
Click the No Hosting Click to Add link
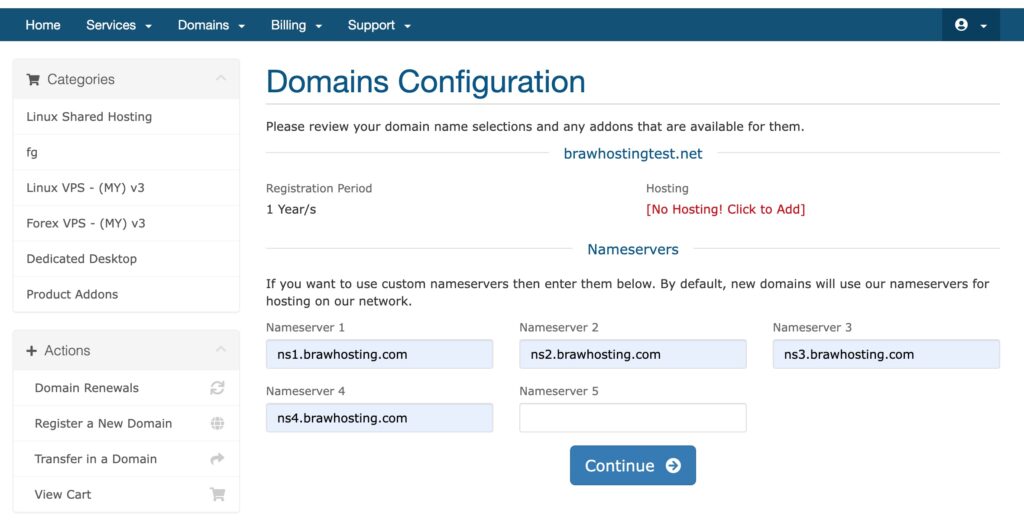[726, 209]
